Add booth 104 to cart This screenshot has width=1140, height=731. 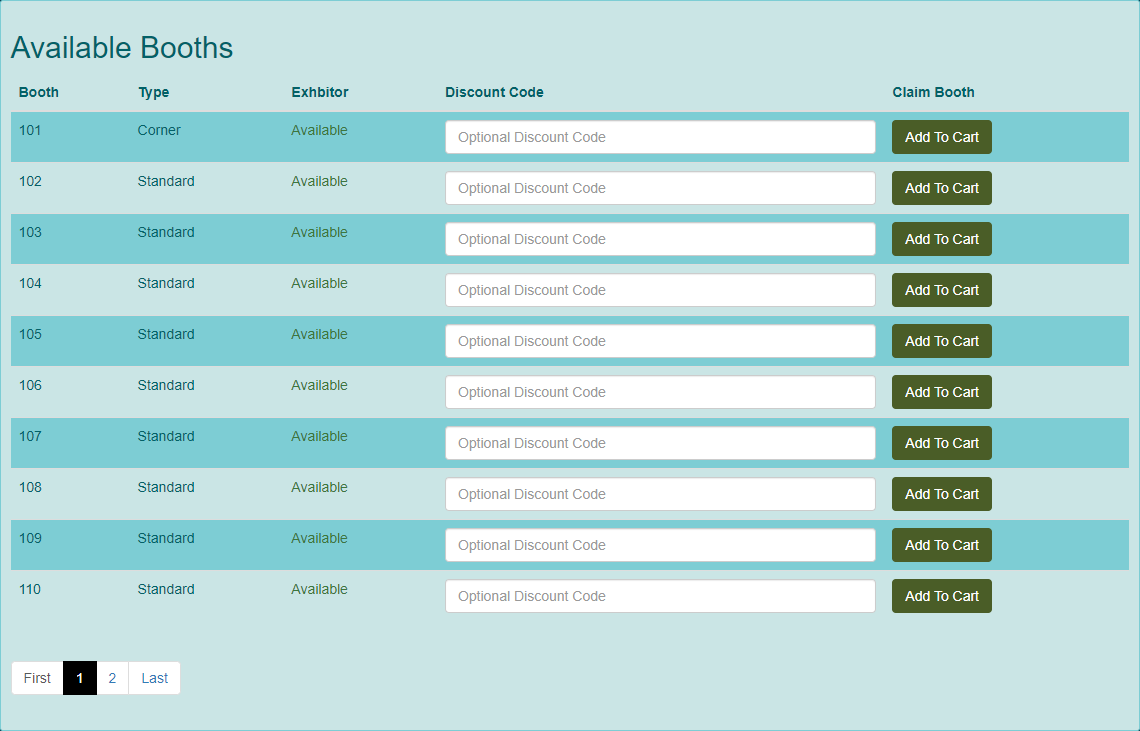[x=942, y=289]
